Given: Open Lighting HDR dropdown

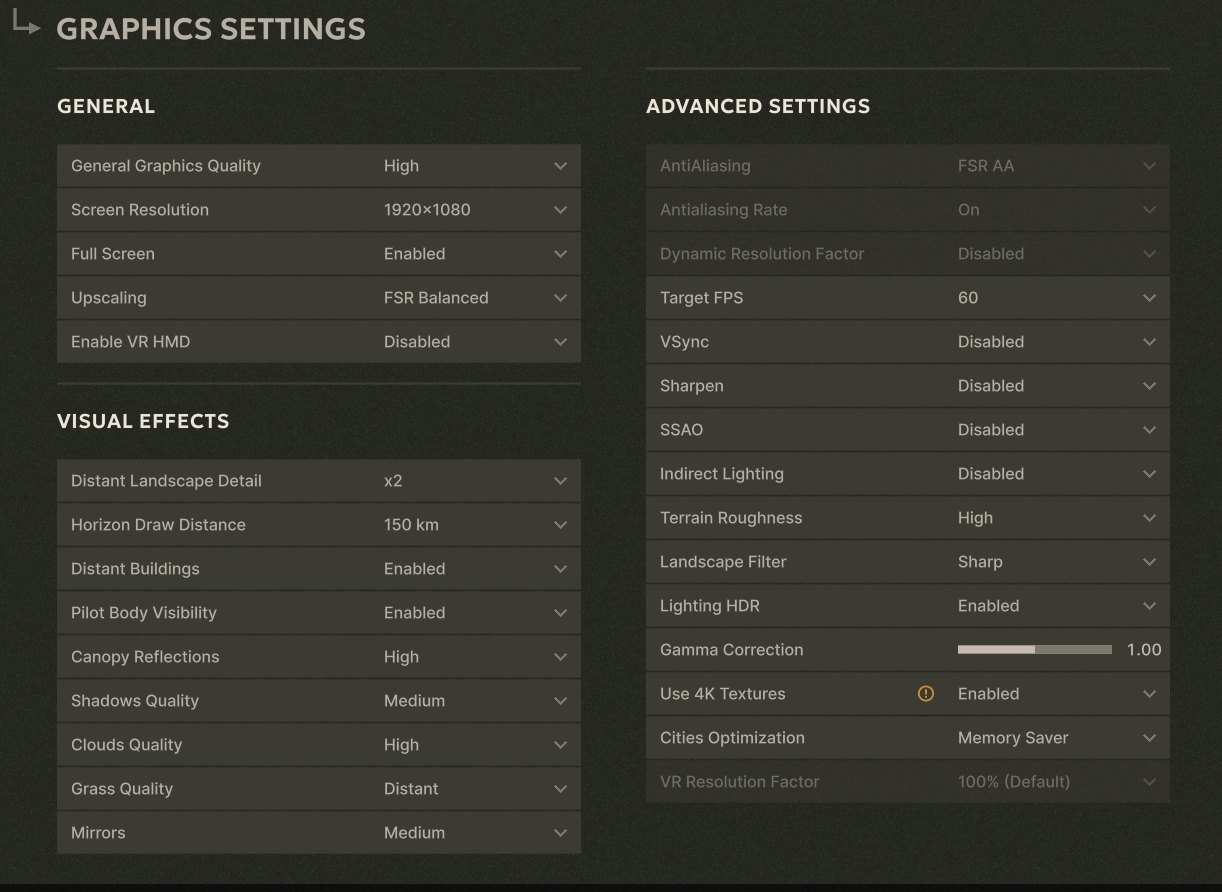Looking at the screenshot, I should [x=908, y=606].
